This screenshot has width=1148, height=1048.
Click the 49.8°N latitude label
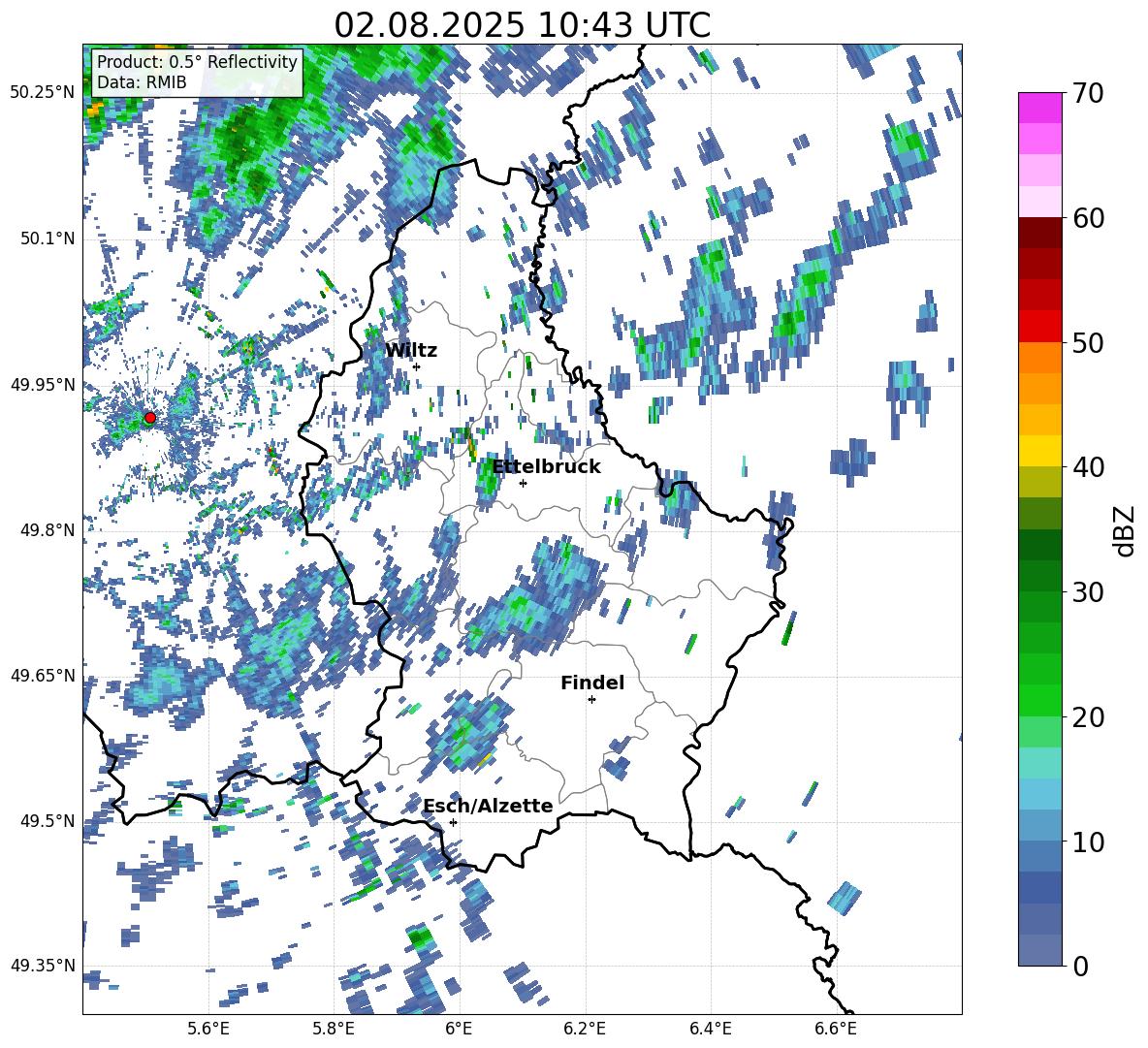pyautogui.click(x=47, y=530)
